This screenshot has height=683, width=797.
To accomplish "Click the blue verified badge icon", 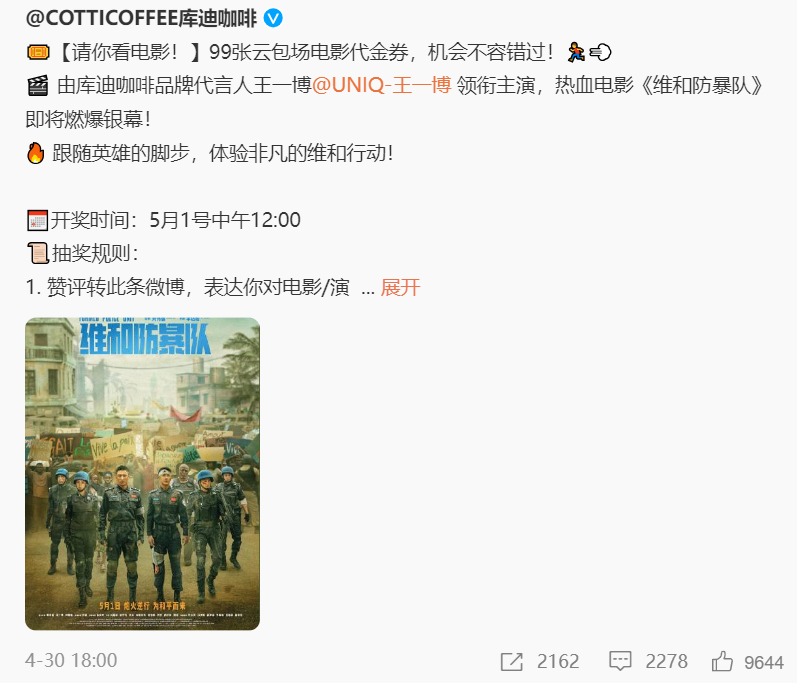I will 273,18.
